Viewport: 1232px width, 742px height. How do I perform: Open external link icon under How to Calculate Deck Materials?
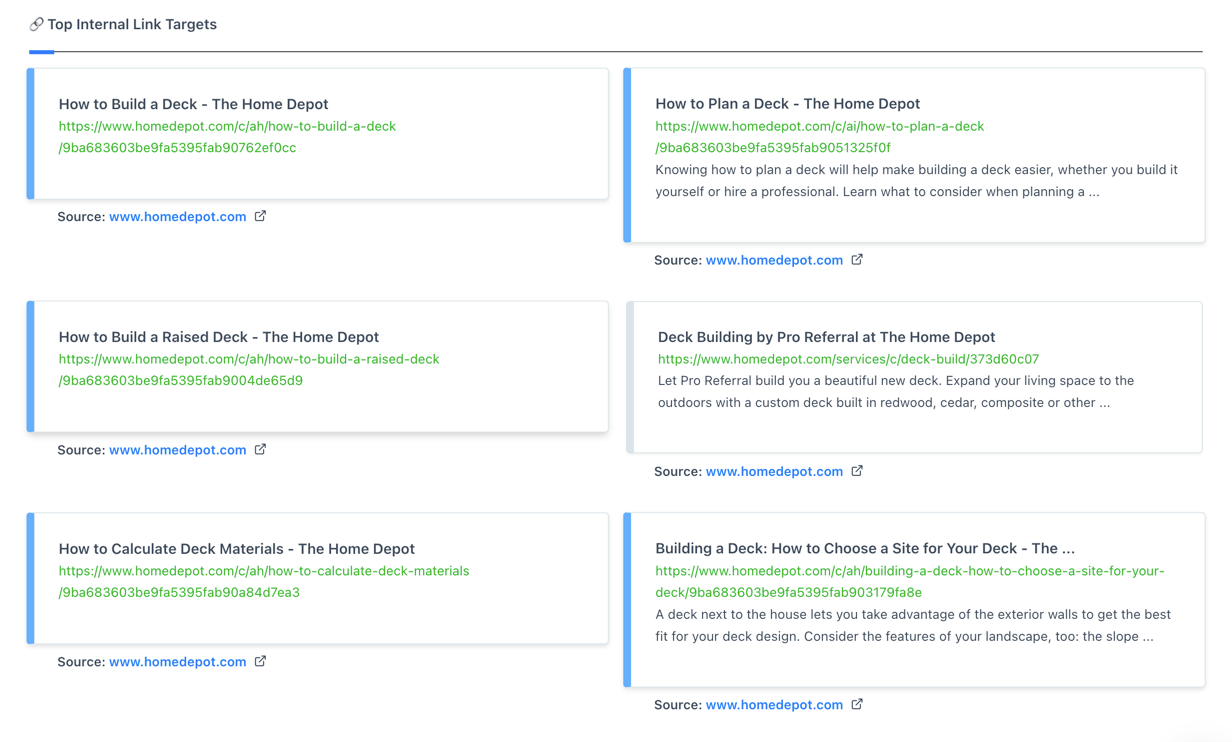coord(260,662)
